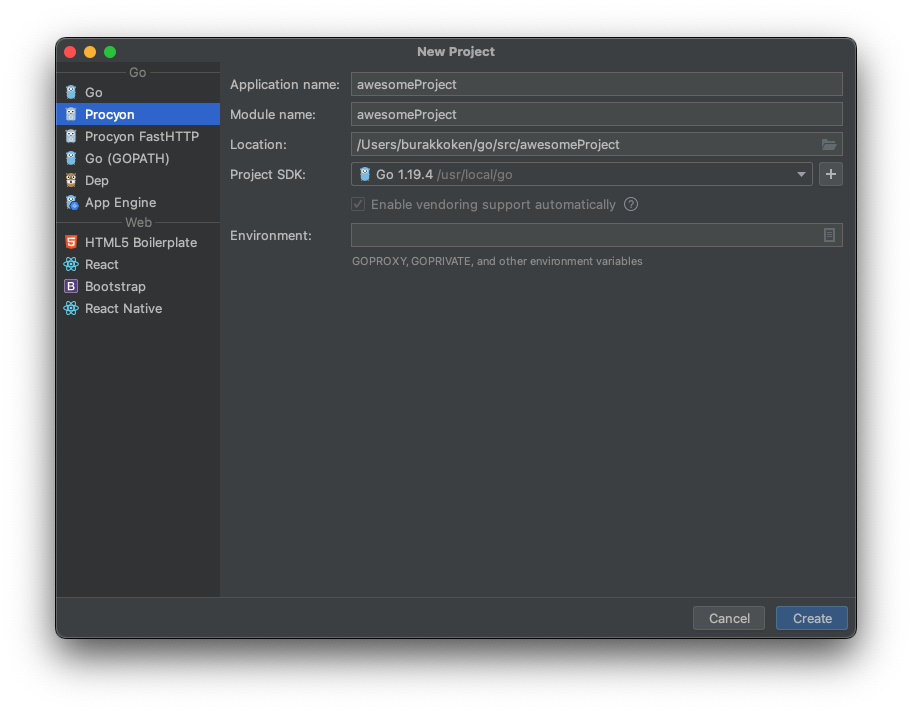
Task: Click the Cancel button
Action: coord(729,618)
